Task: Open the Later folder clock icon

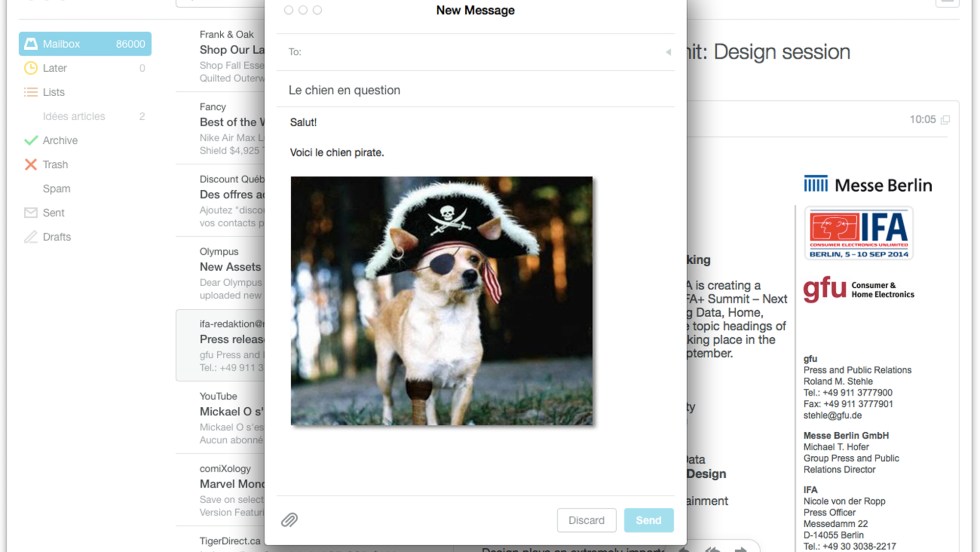Action: 31,68
